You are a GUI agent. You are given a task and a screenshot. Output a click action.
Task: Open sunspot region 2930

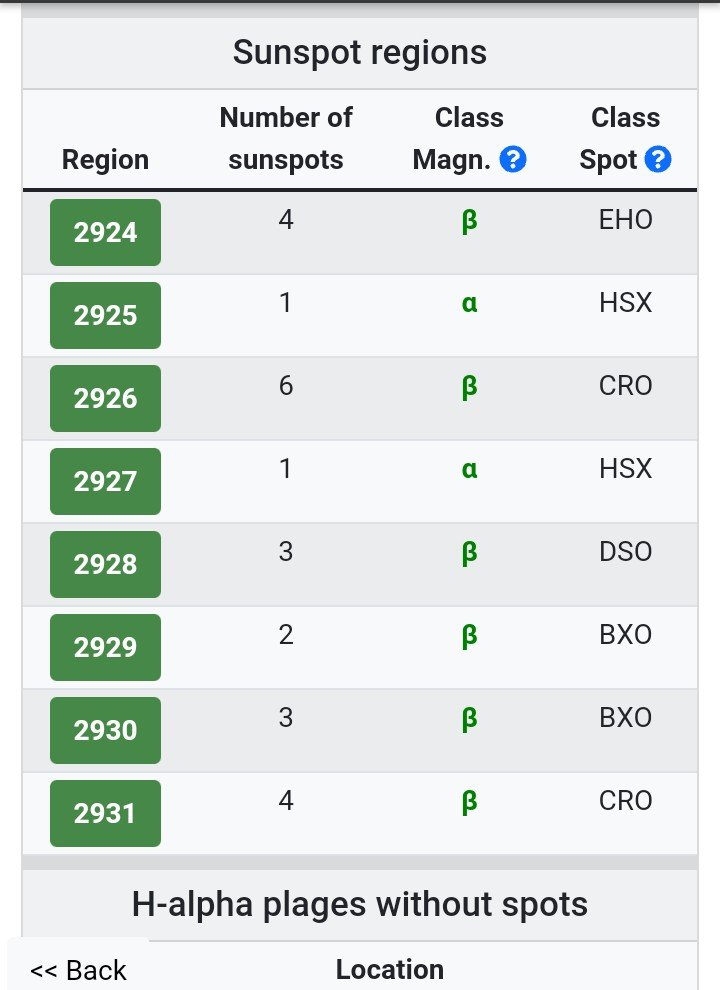coord(105,731)
